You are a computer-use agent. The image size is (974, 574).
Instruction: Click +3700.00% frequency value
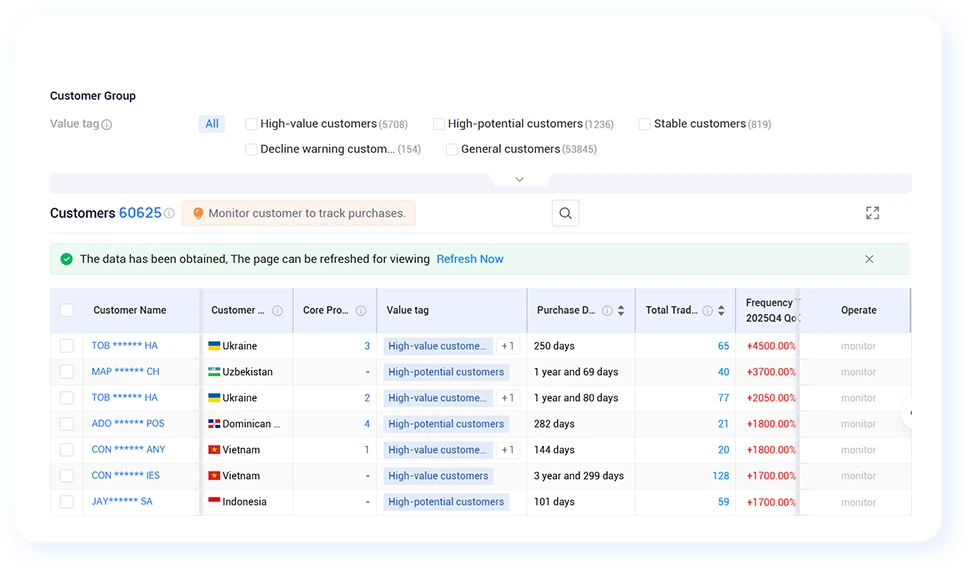[771, 371]
